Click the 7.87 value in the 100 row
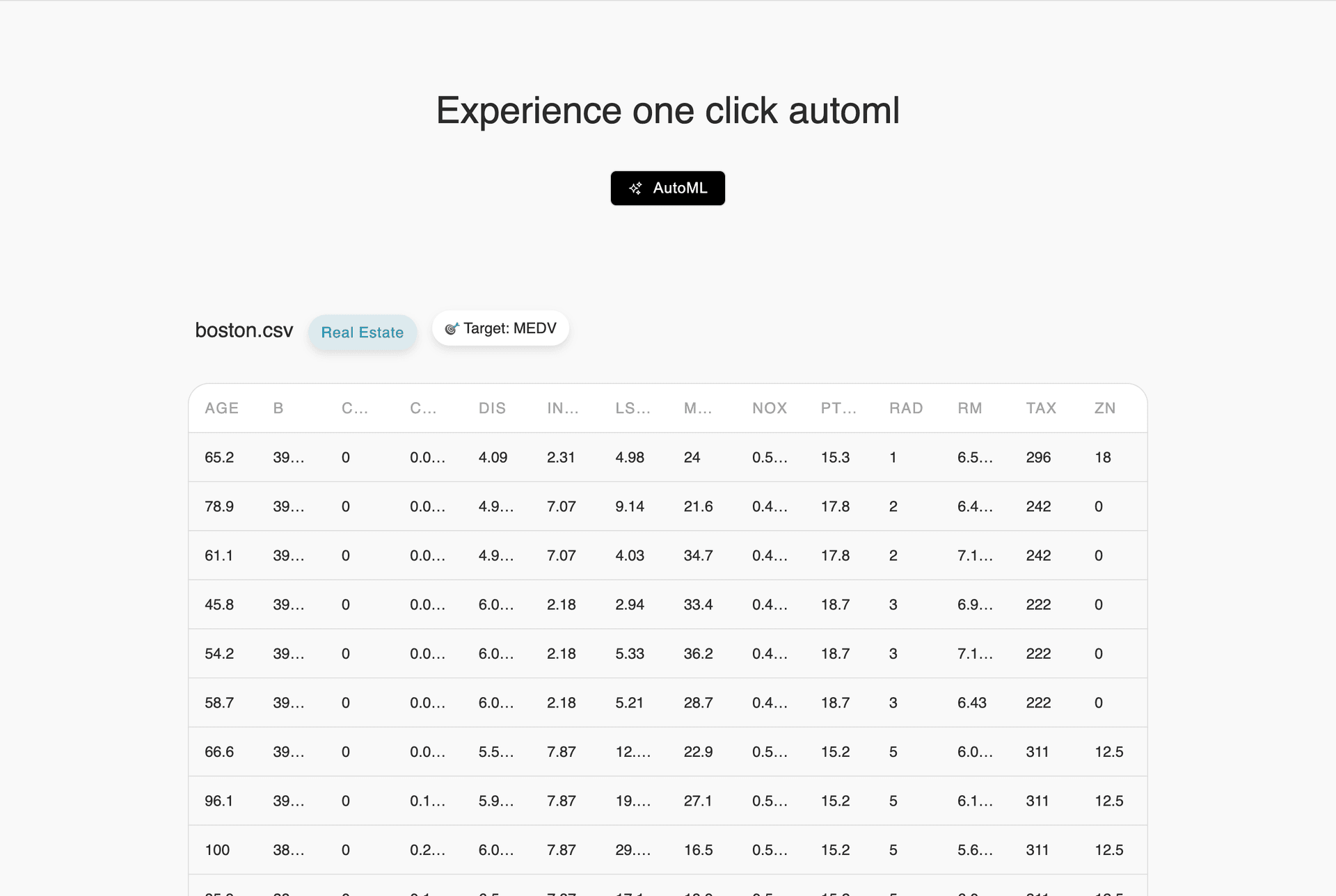This screenshot has width=1336, height=896. coord(561,850)
